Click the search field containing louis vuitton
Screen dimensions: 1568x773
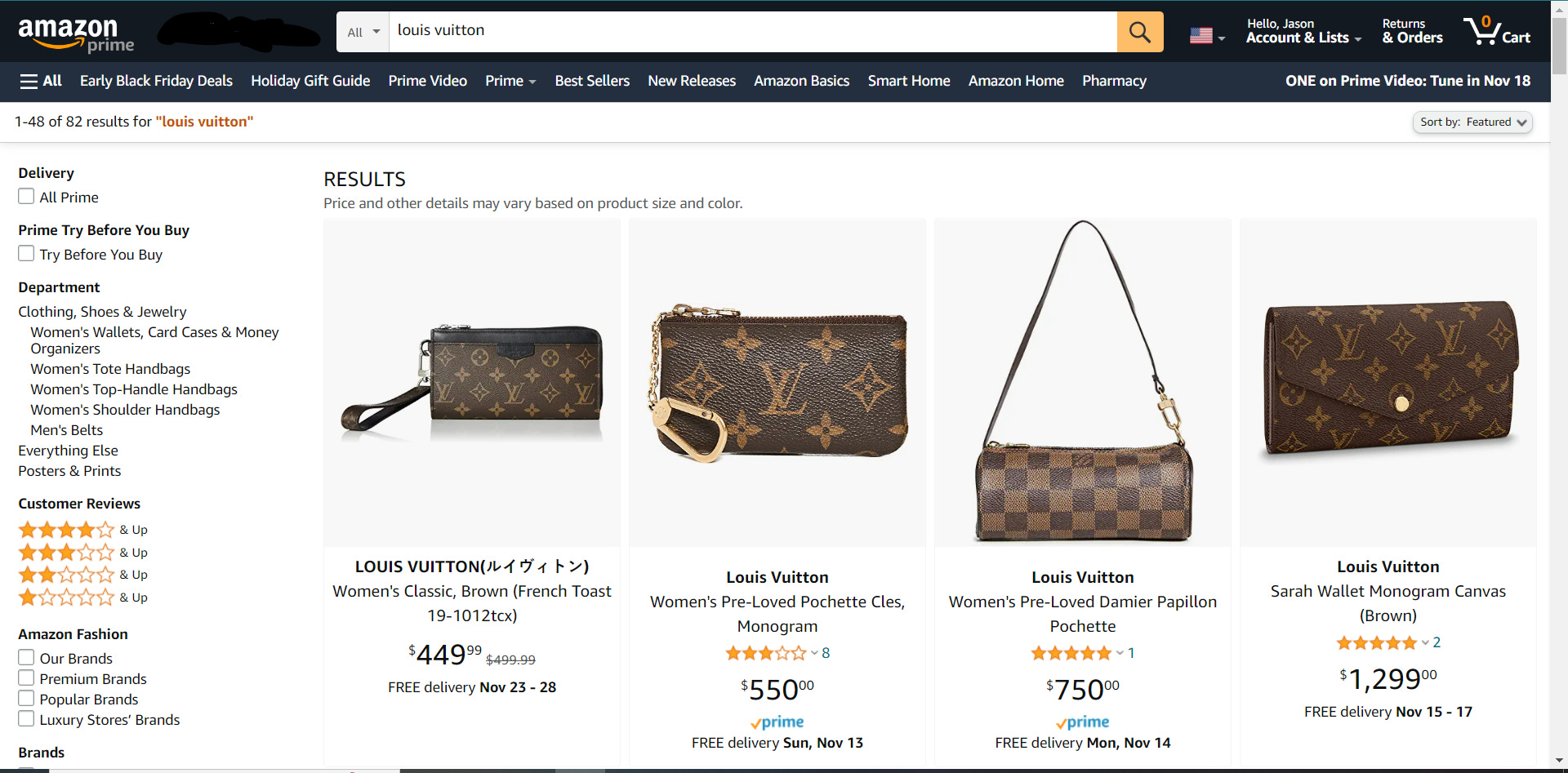tap(753, 32)
